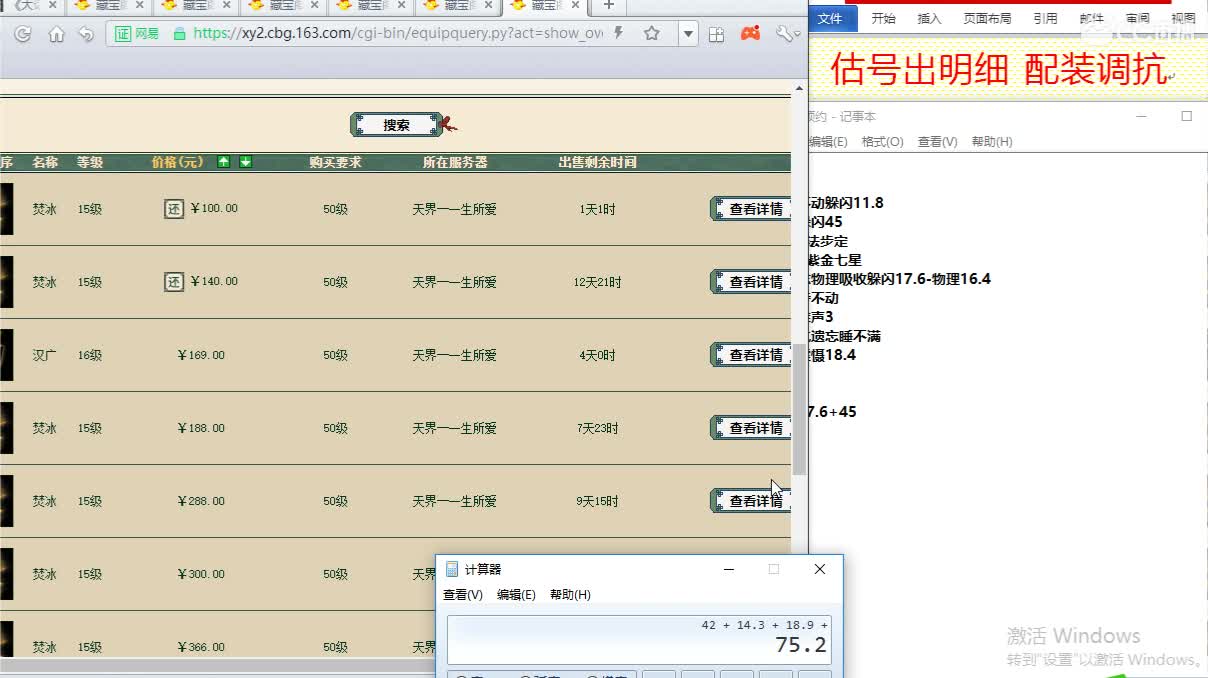The width and height of the screenshot is (1208, 678).
Task: Click the 所在服务器 column header
Action: [455, 162]
